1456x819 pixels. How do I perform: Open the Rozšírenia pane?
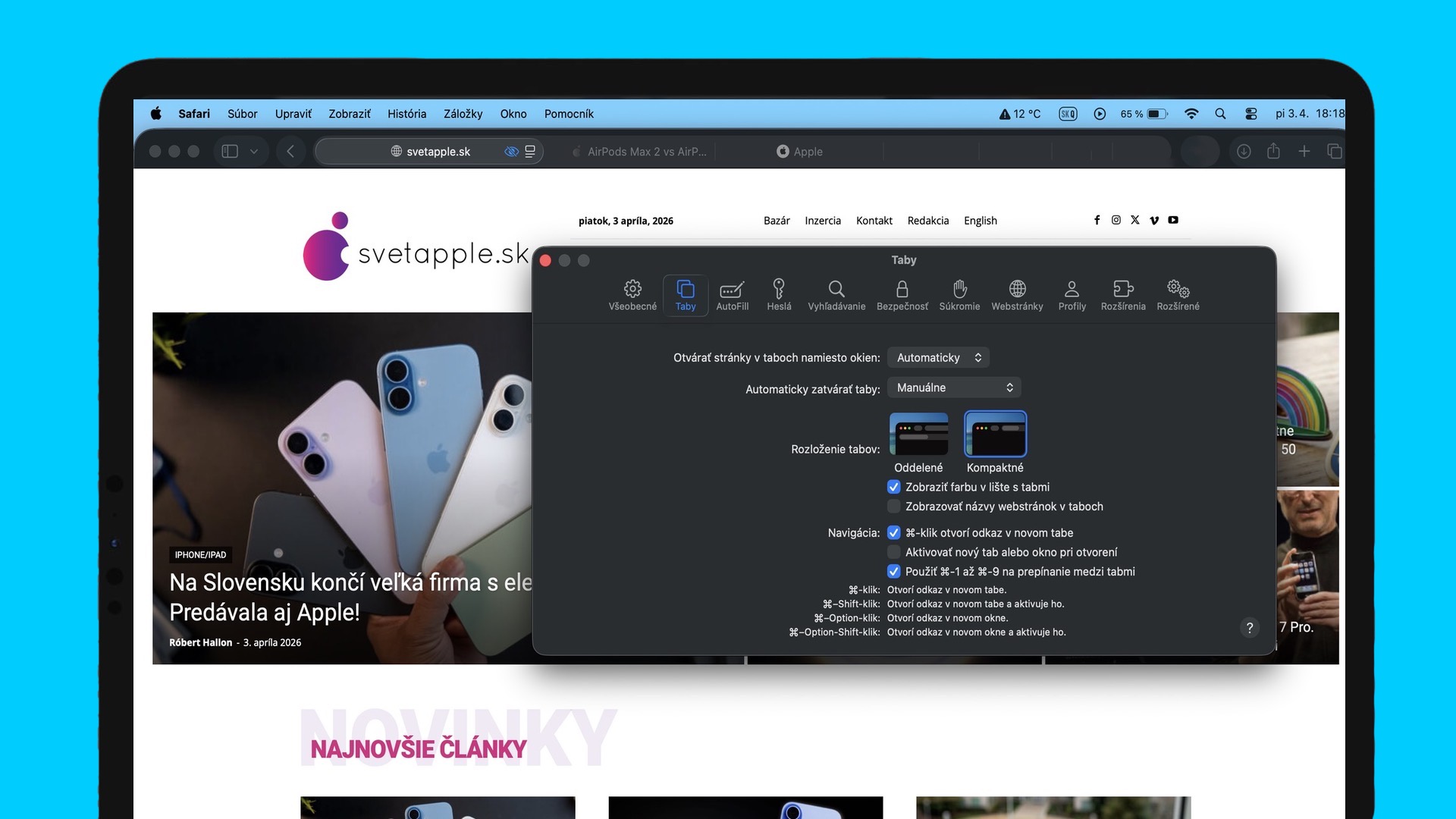(x=1122, y=295)
